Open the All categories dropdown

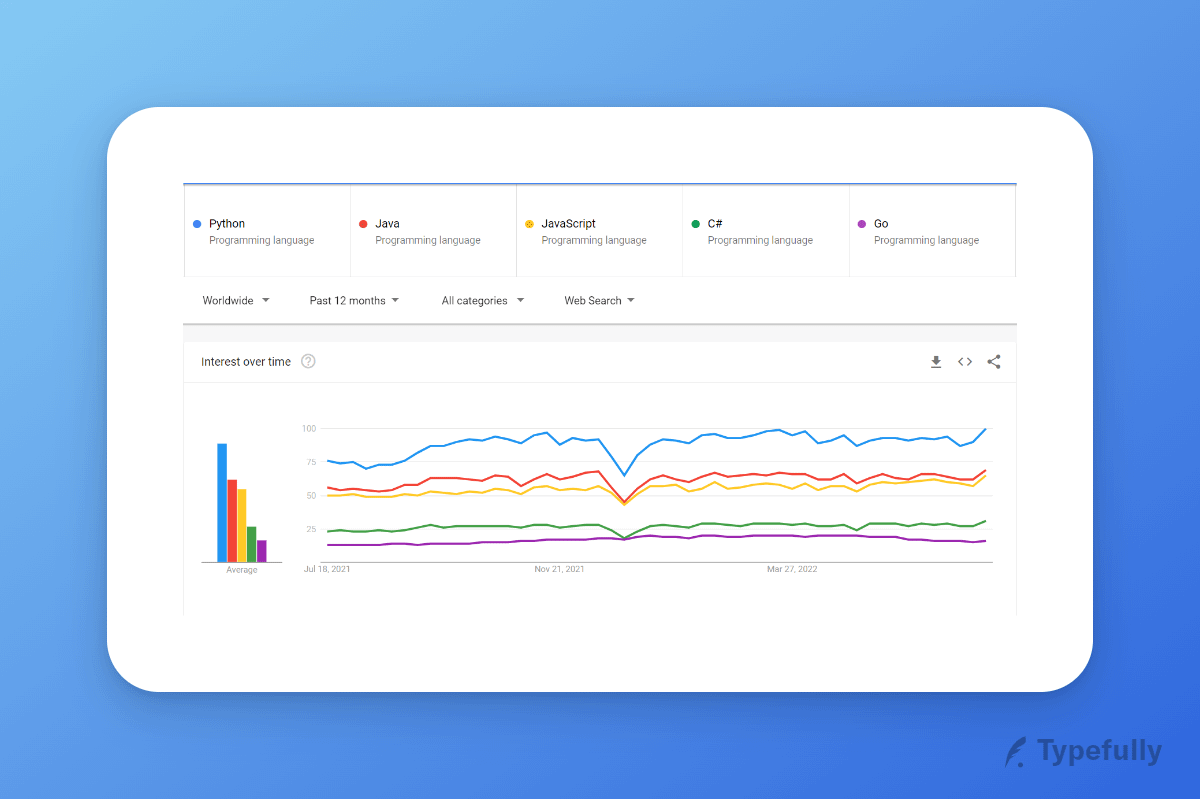[482, 300]
